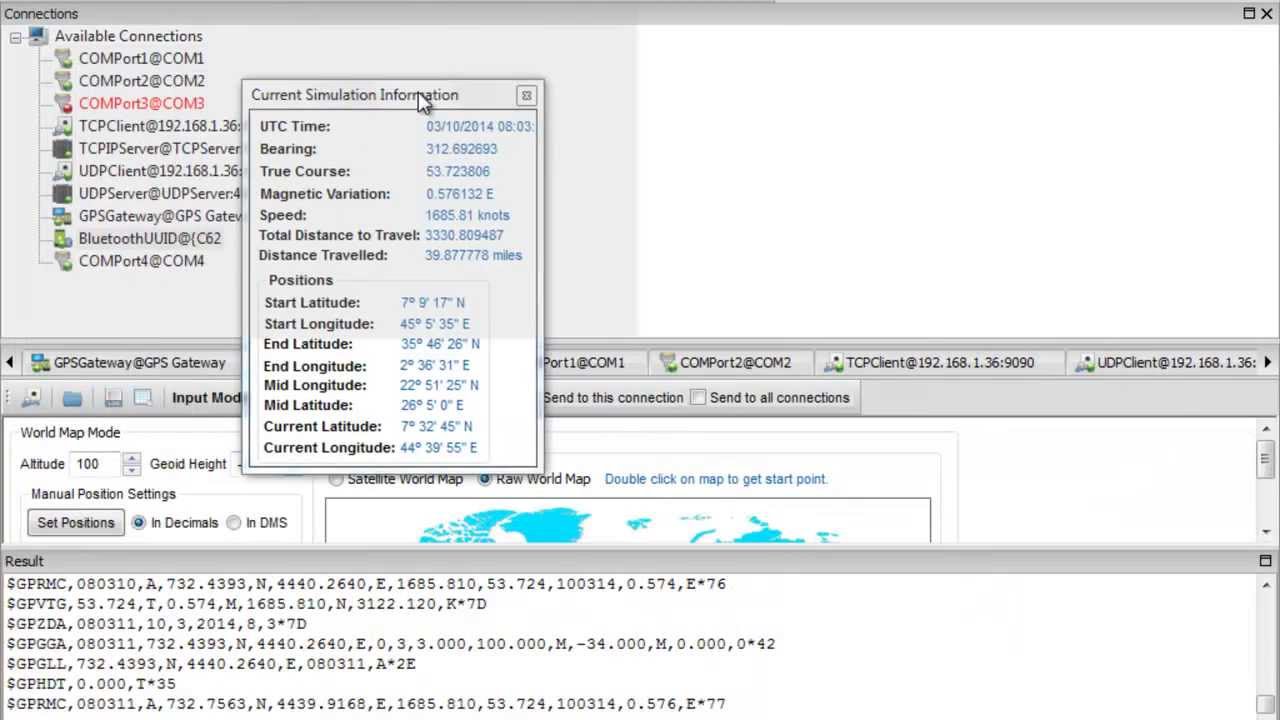Switch to the GPSGateway@GPS Gateway tab
The width and height of the screenshot is (1280, 720).
click(128, 362)
